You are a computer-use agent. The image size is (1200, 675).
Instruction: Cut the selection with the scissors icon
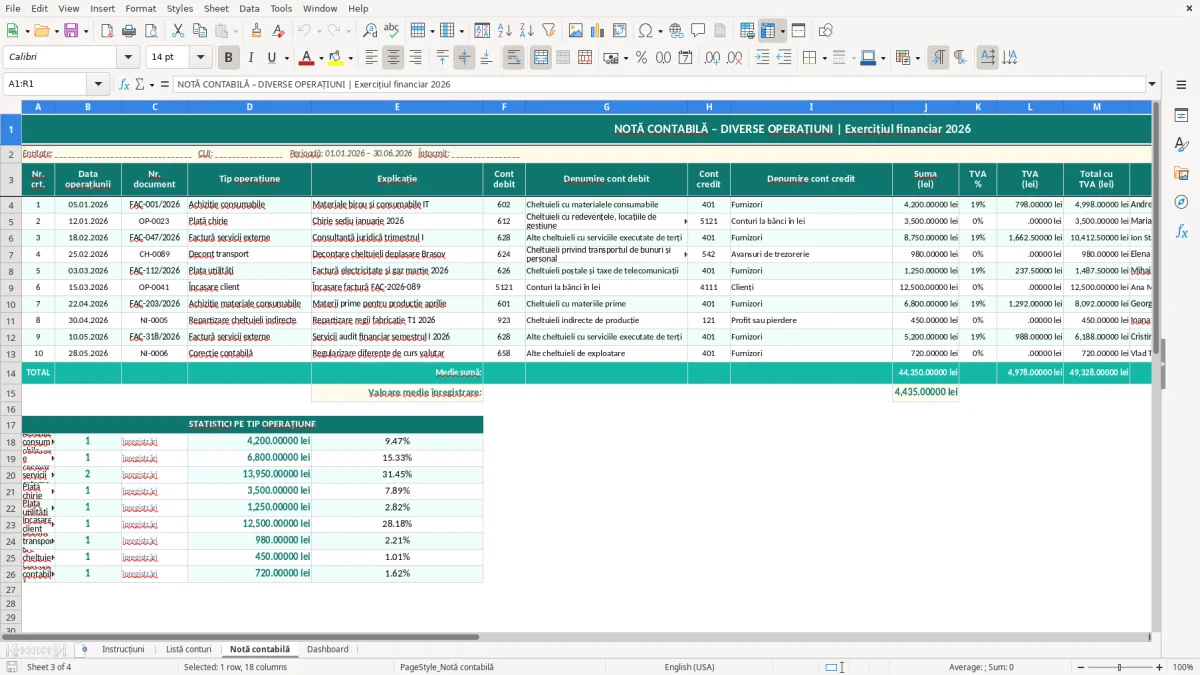point(178,31)
